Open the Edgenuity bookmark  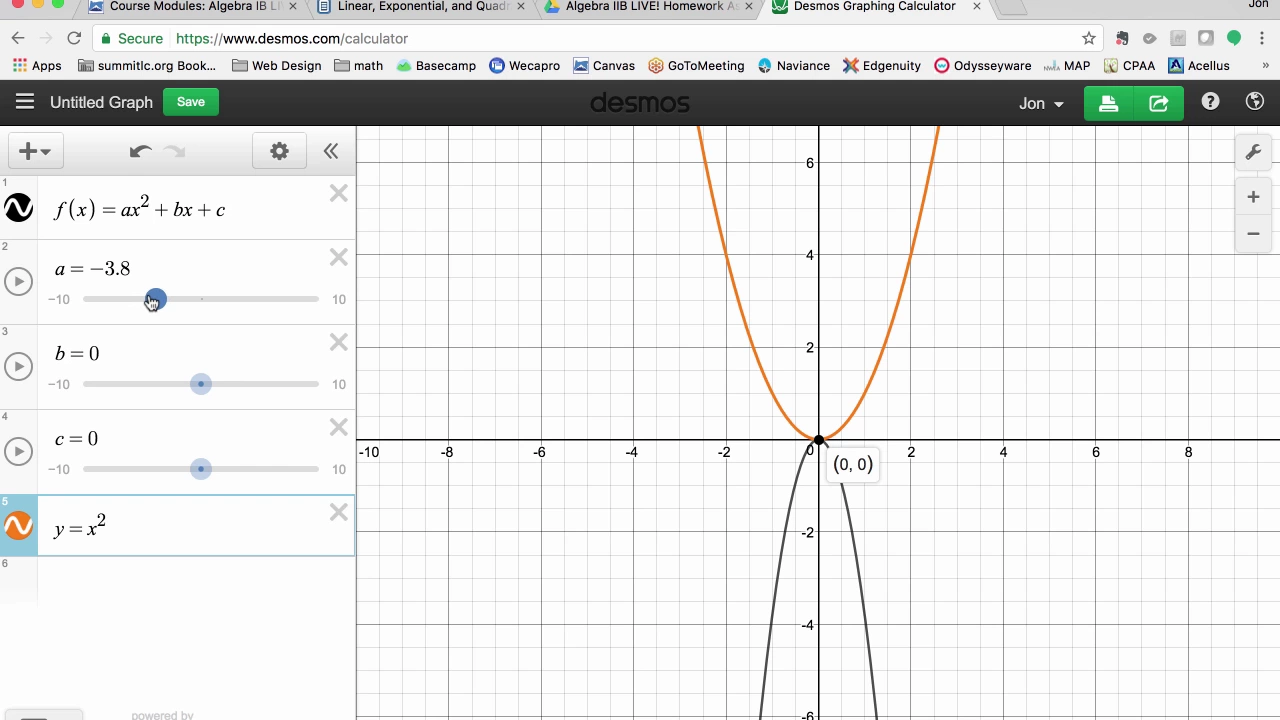[882, 66]
